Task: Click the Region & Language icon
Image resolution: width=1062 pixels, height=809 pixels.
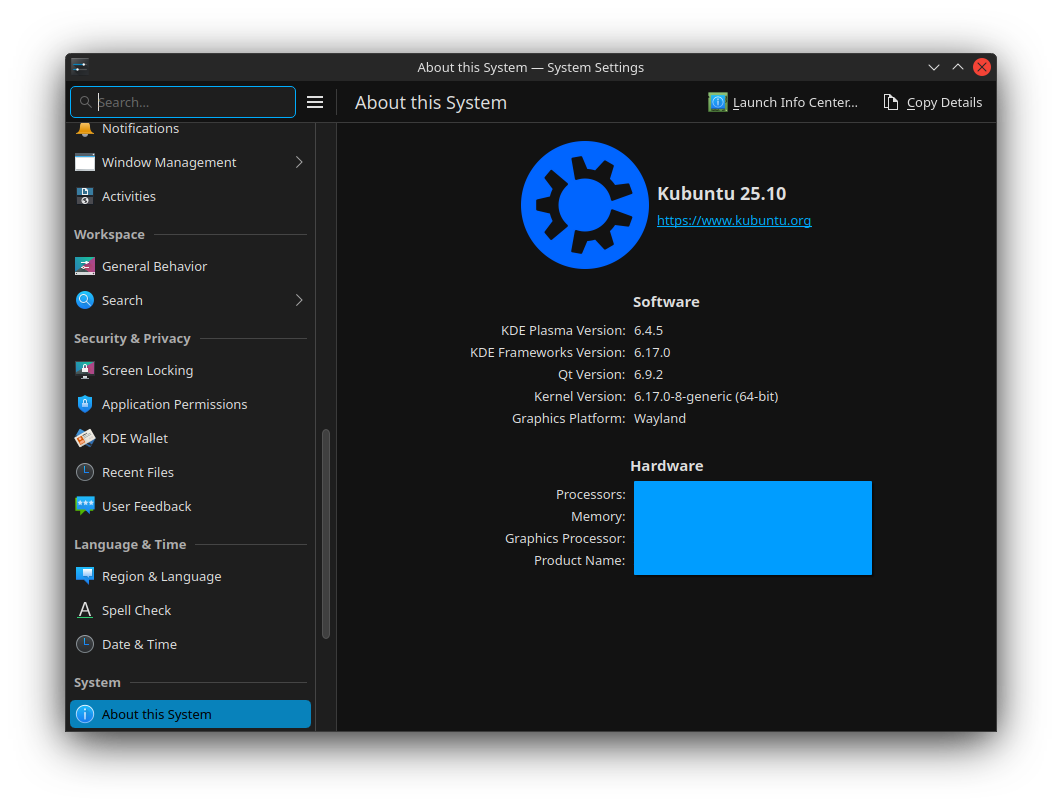Action: [x=85, y=577]
